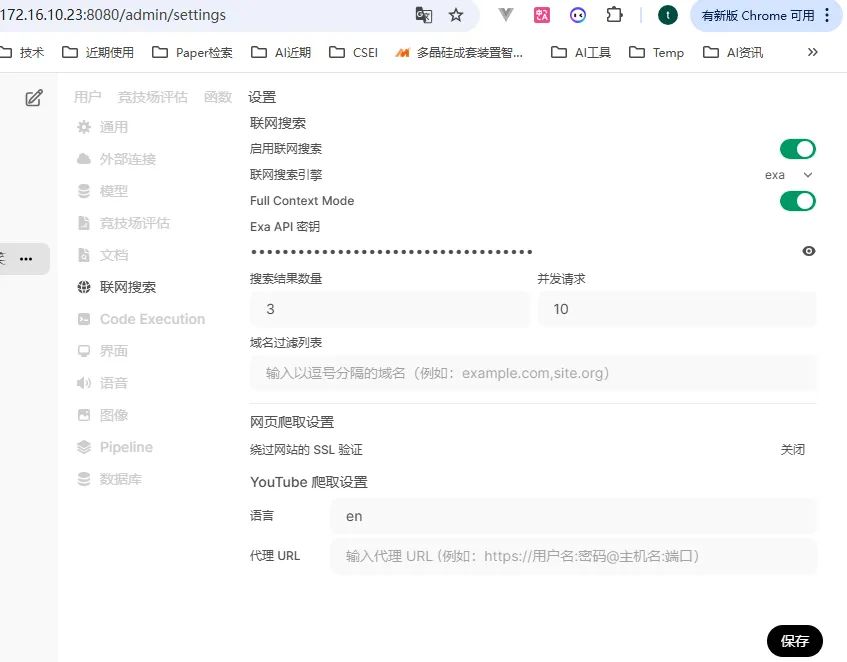Open the 近期使用 bookmark folder
Image resolution: width=847 pixels, height=662 pixels.
click(98, 52)
